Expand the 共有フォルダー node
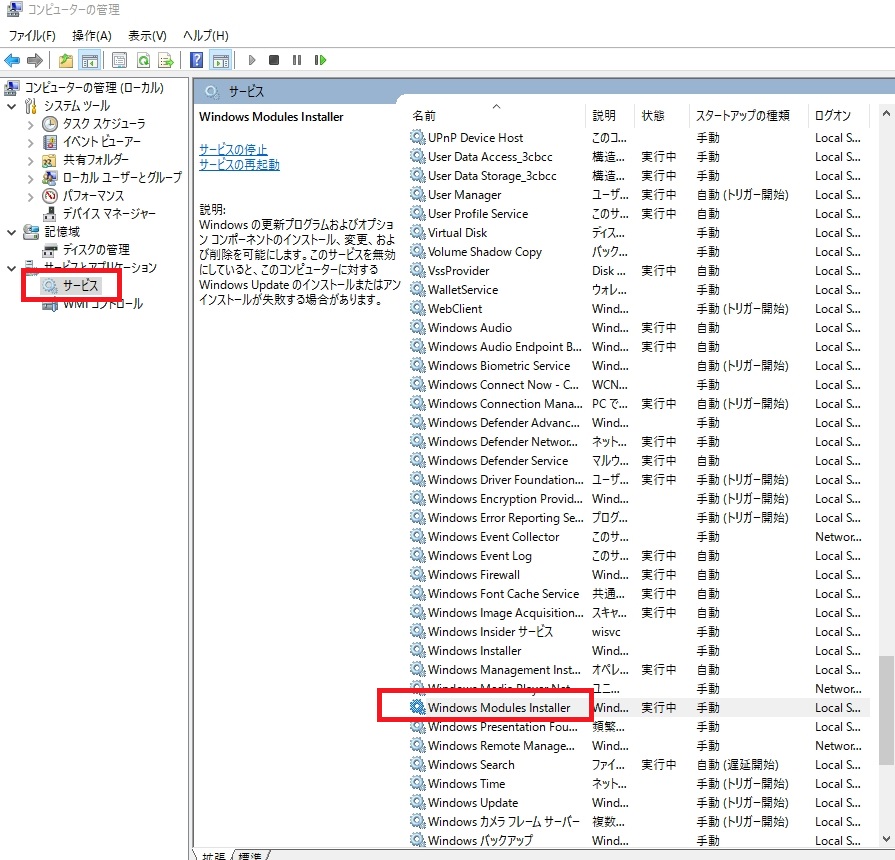Image resolution: width=895 pixels, height=860 pixels. pyautogui.click(x=31, y=161)
